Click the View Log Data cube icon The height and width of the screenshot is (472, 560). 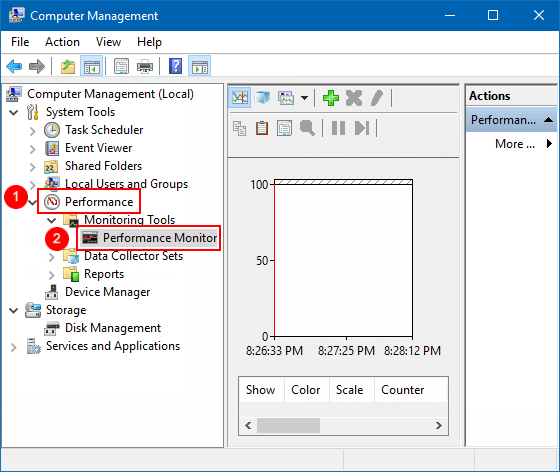[x=262, y=98]
